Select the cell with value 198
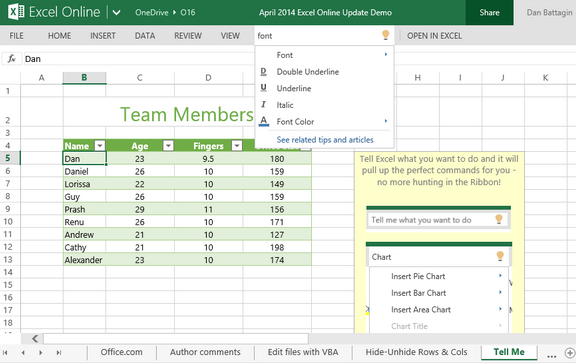 tap(277, 247)
